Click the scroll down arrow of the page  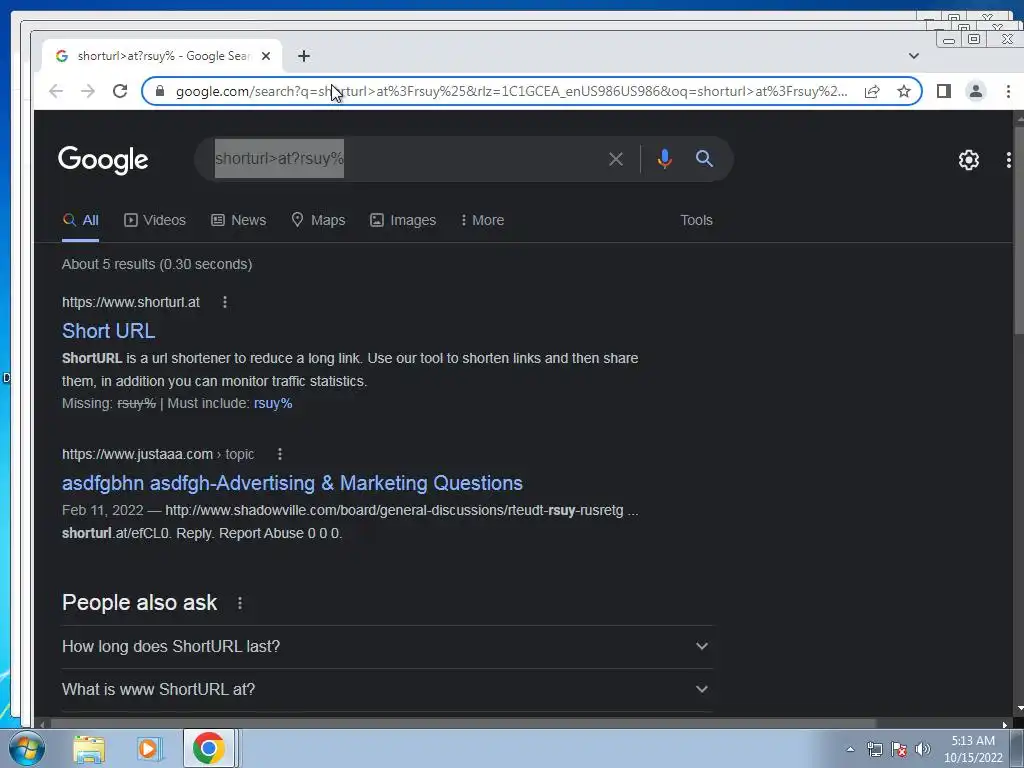tap(1019, 708)
